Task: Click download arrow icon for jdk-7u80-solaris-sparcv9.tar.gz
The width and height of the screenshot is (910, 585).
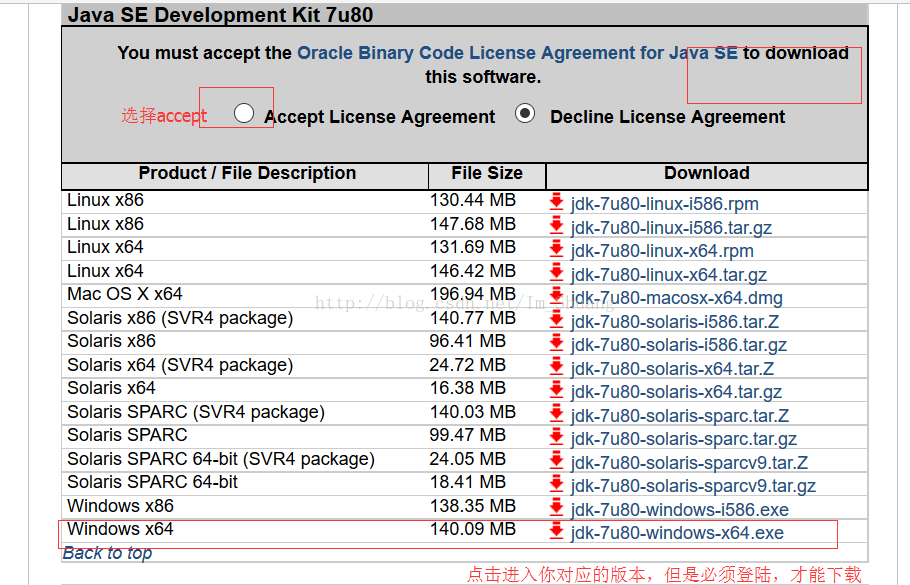Action: pyautogui.click(x=556, y=483)
